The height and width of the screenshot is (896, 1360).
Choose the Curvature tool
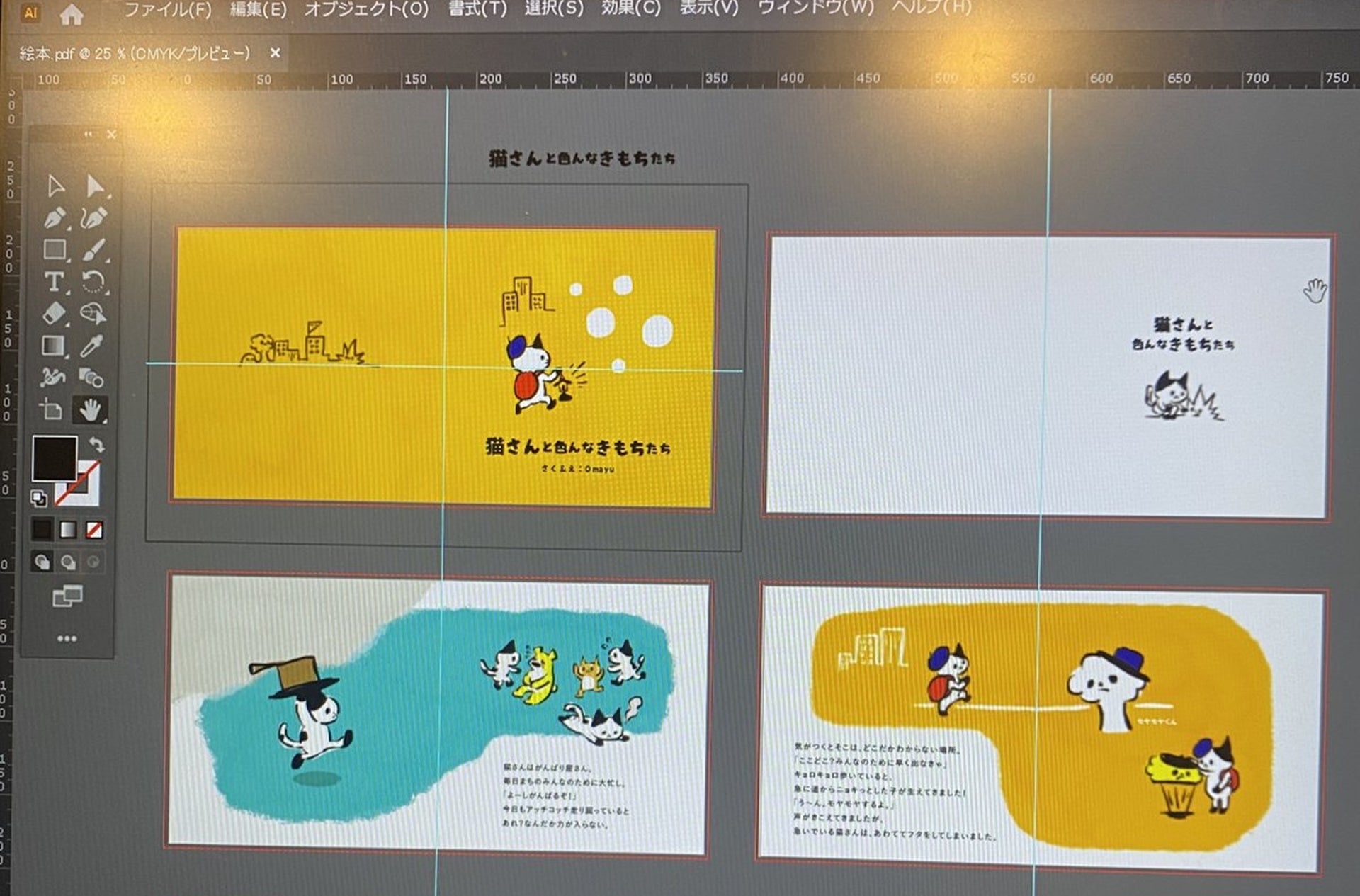[x=93, y=218]
